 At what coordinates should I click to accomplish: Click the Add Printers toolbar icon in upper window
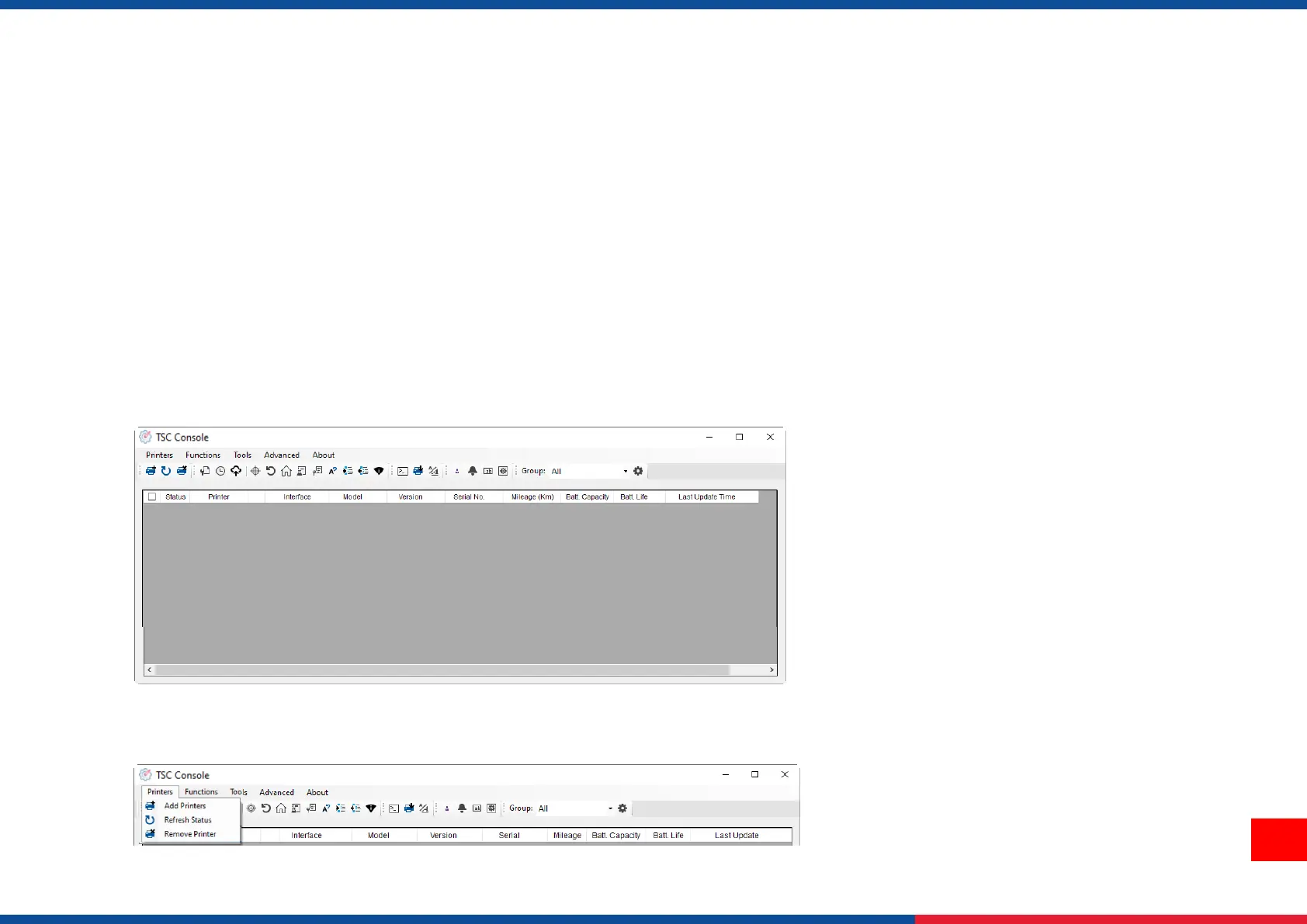pyautogui.click(x=151, y=471)
